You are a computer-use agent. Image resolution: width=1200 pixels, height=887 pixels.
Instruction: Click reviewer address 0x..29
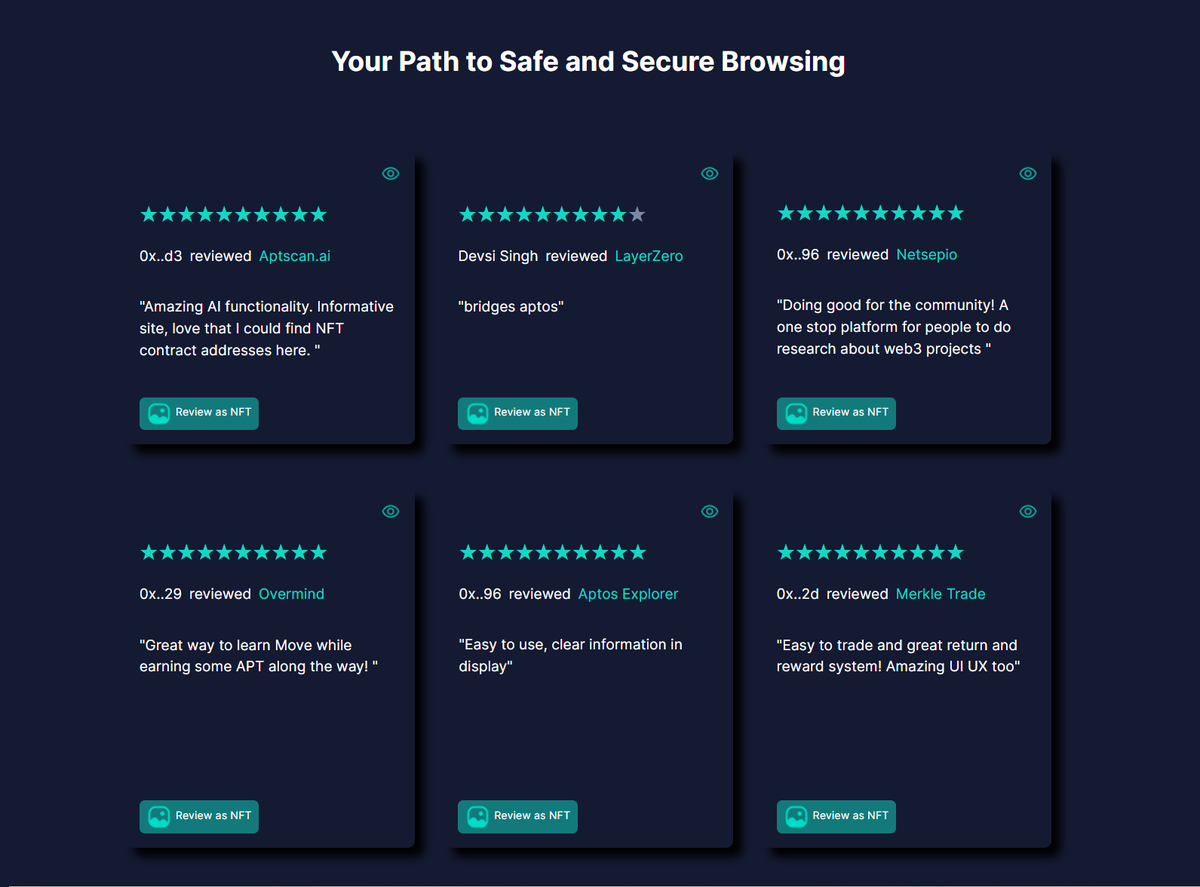[x=161, y=594]
